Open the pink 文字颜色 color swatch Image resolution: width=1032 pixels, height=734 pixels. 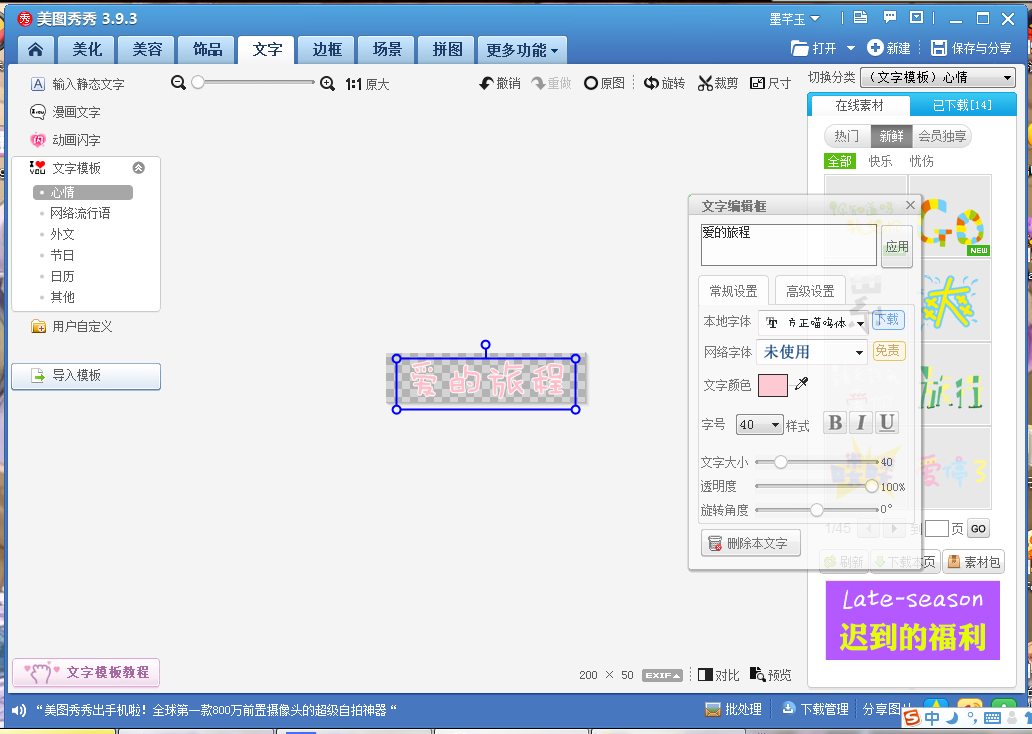coord(773,385)
